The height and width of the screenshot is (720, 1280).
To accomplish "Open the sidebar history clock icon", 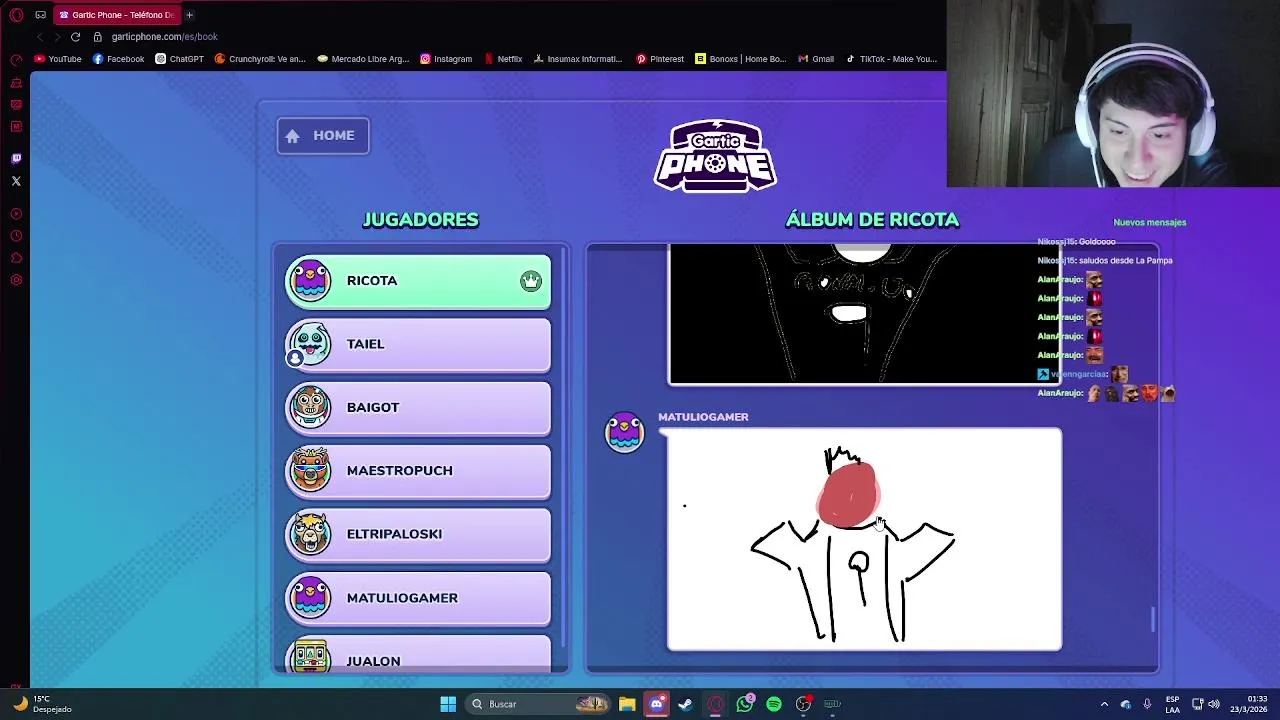I will (x=16, y=236).
